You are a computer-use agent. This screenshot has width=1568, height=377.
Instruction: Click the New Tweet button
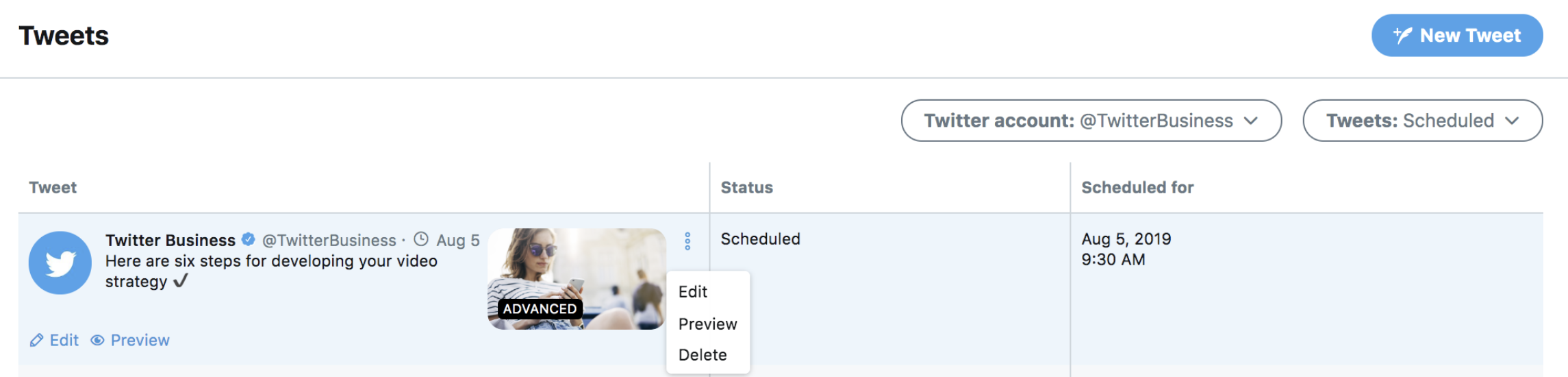(x=1457, y=35)
